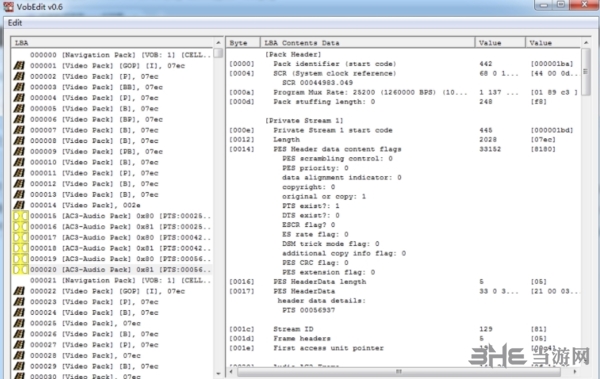This screenshot has width=600, height=379.
Task: Click horizontal scrollbar left arrow in contents pane
Action: tap(231, 372)
